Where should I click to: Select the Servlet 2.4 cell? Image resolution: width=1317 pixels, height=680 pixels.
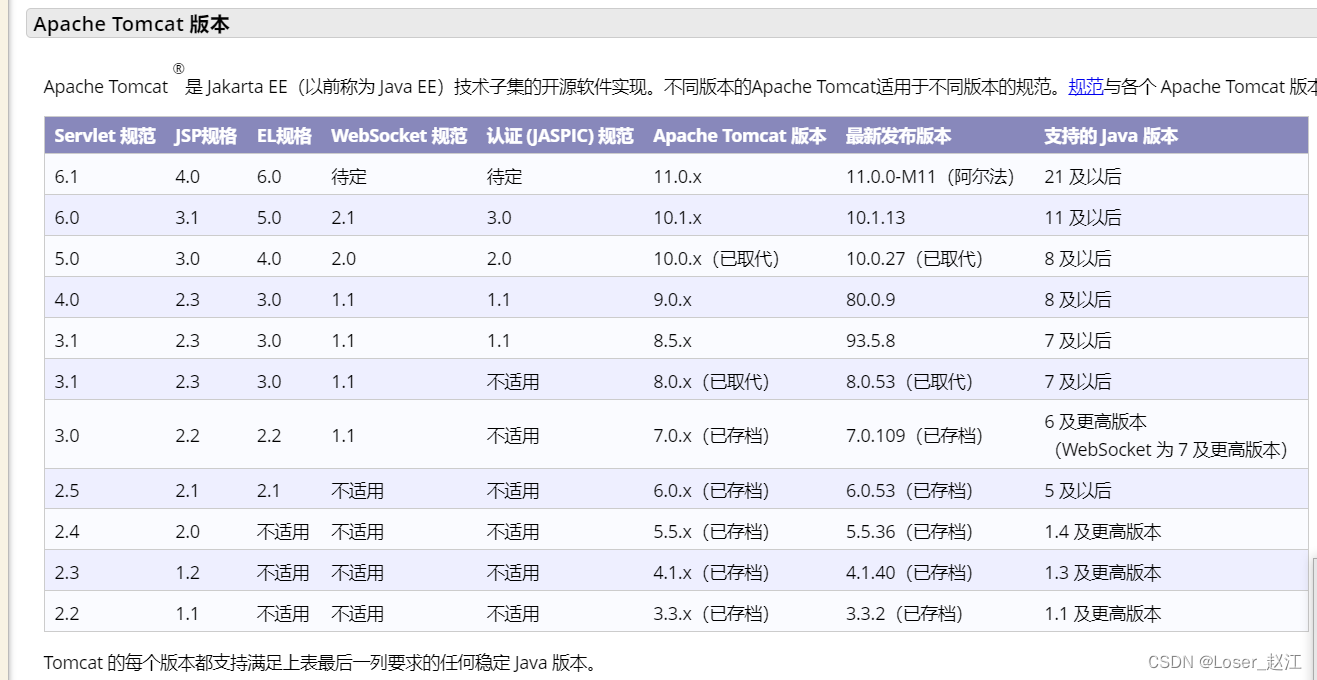(66, 532)
